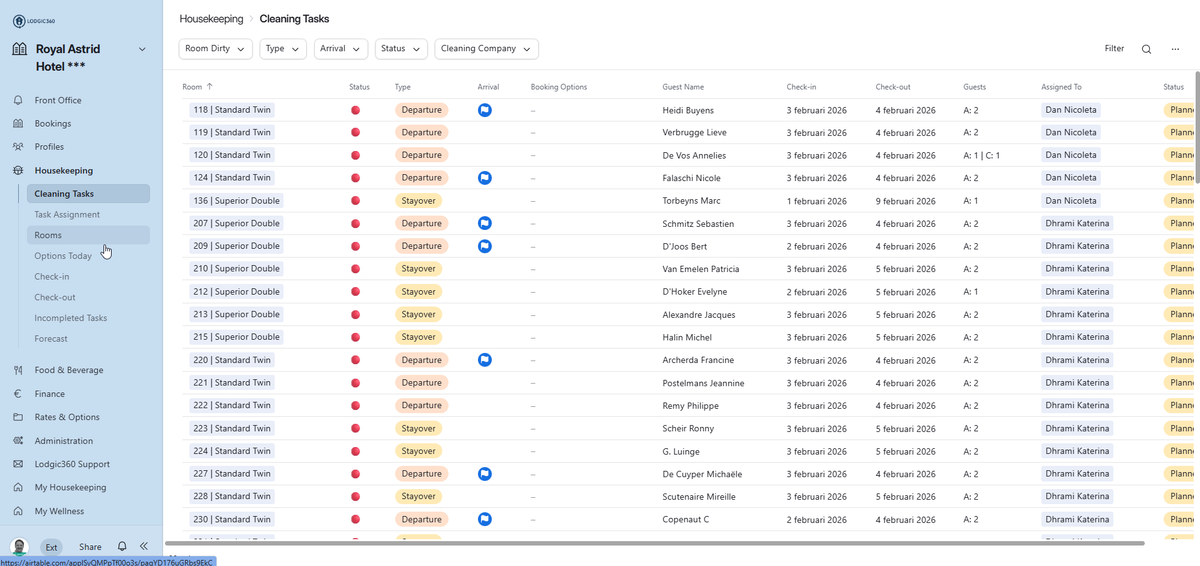This screenshot has height=566, width=1200.
Task: Open the Type filter dropdown
Action: coord(283,49)
